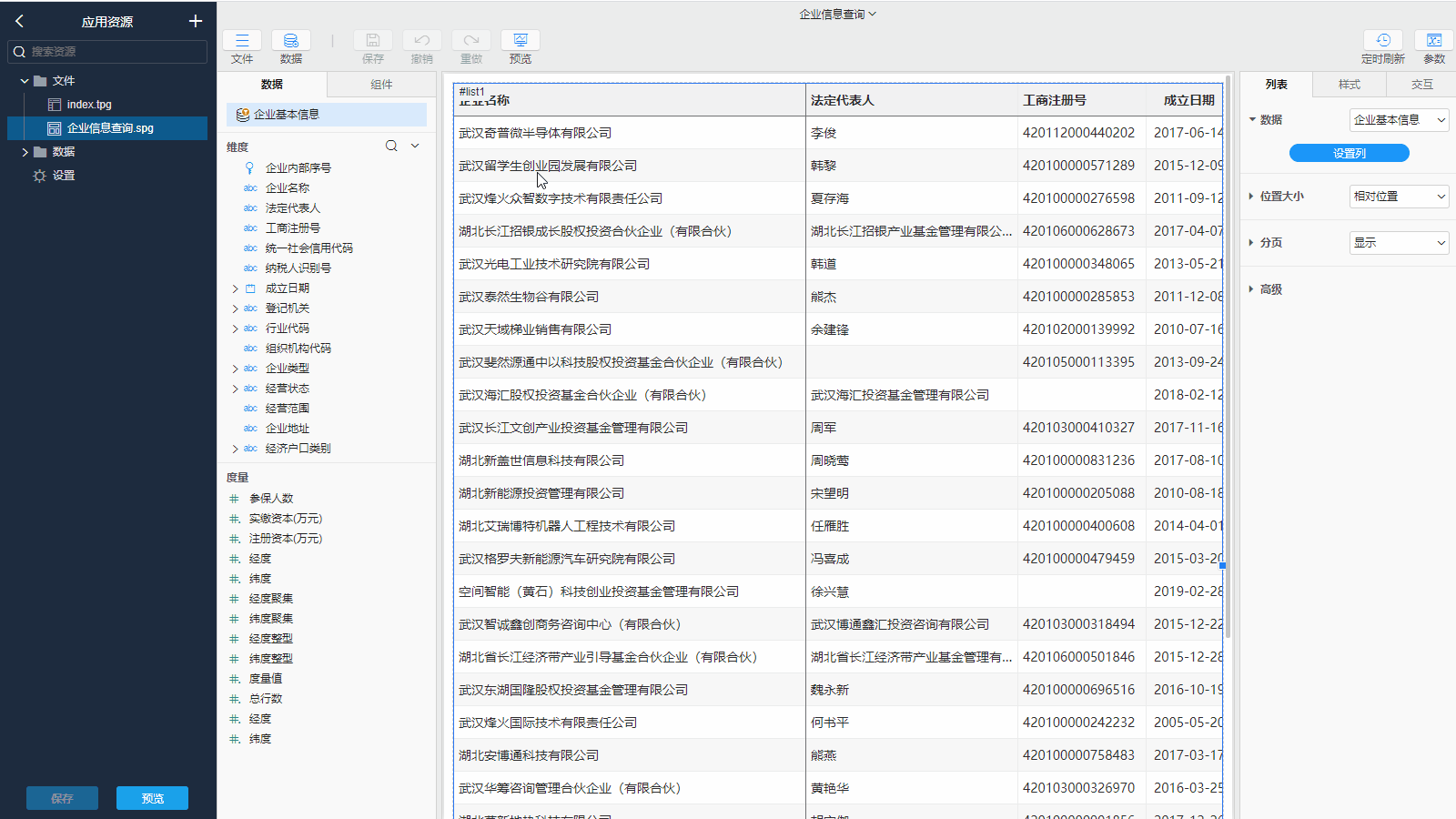Open the 相对位置 dropdown

1399,197
